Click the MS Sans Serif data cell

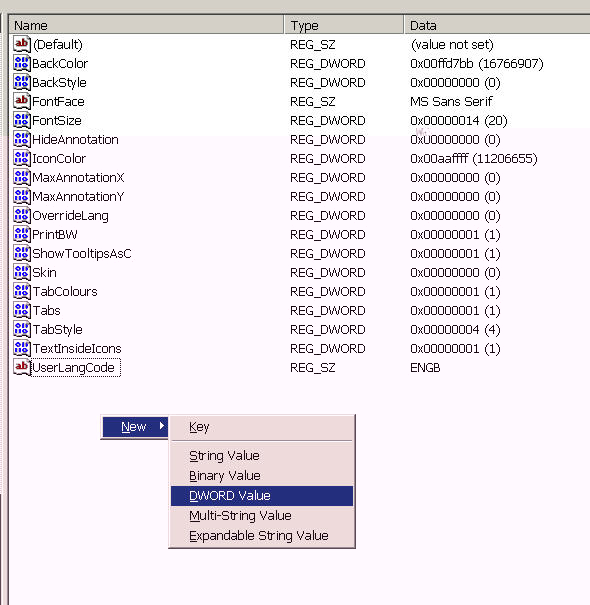(451, 101)
